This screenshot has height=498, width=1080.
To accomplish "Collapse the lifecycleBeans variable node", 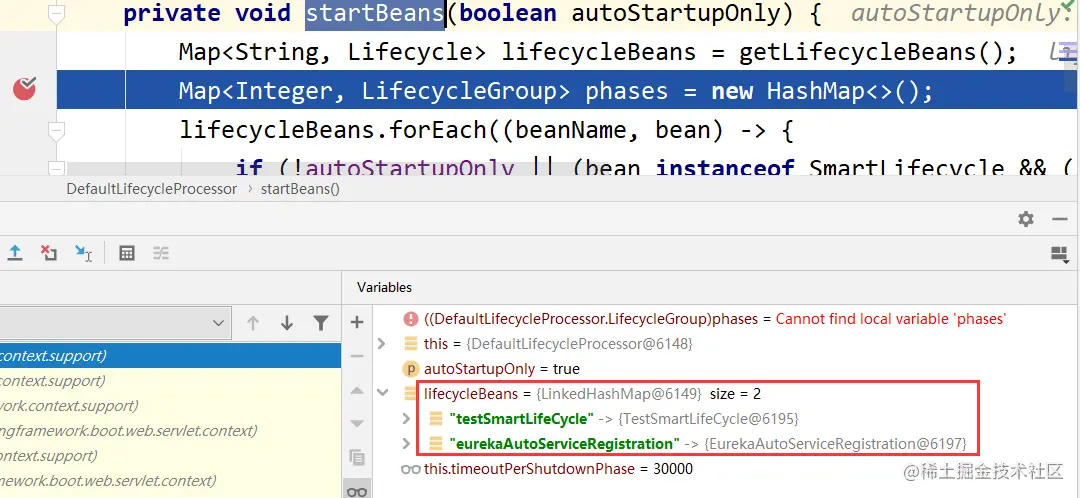I will (x=382, y=393).
